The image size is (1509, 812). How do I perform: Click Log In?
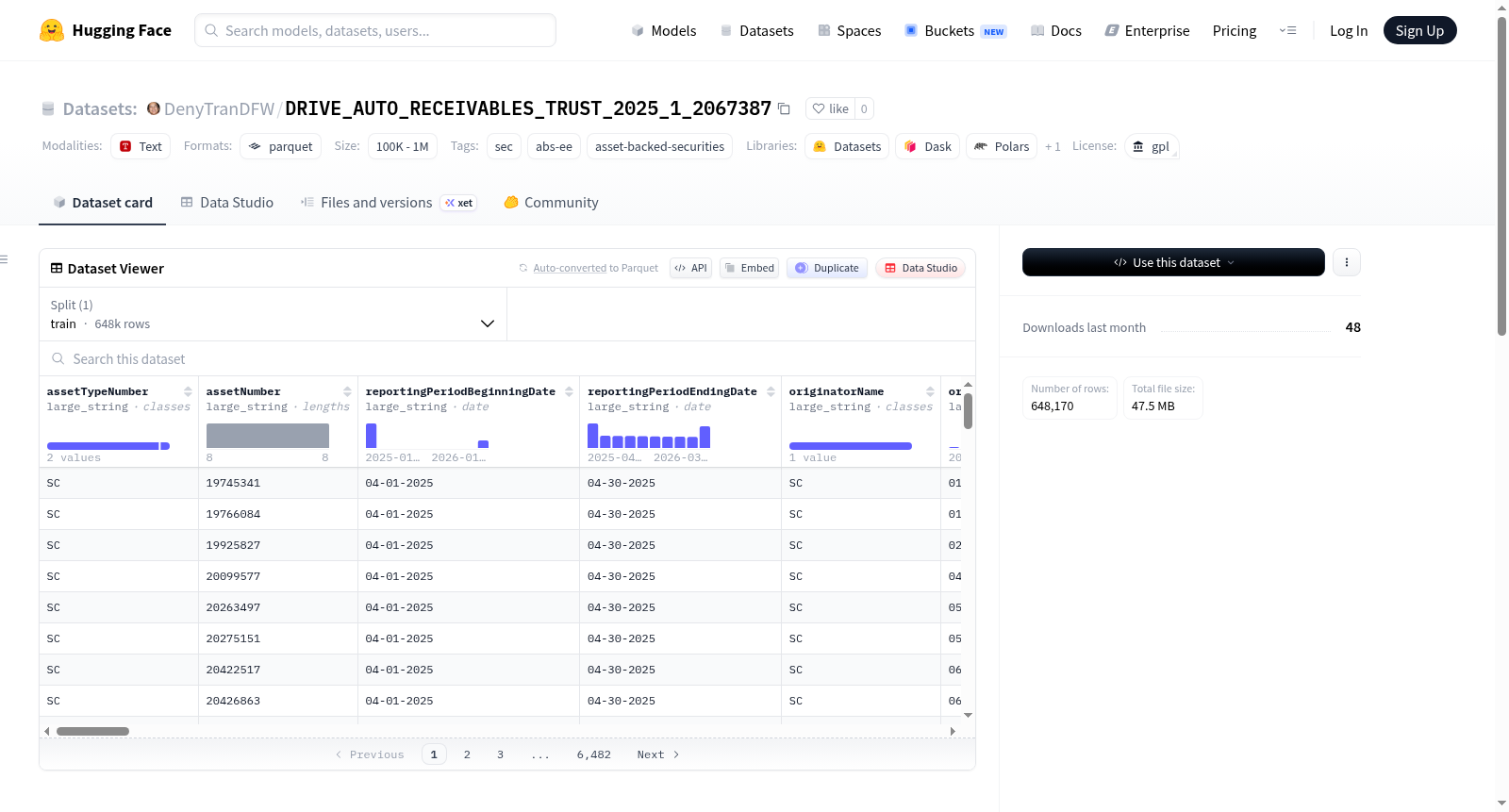point(1349,30)
